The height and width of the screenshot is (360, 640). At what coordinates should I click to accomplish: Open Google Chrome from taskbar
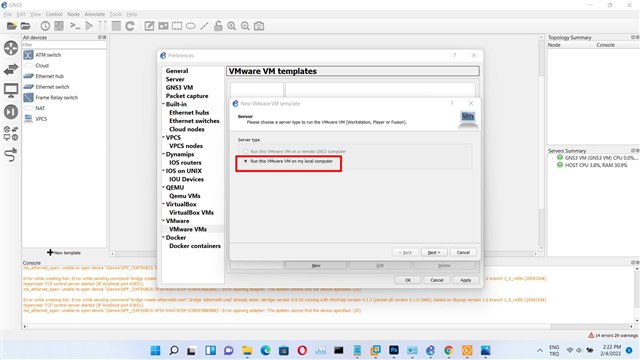(449, 351)
